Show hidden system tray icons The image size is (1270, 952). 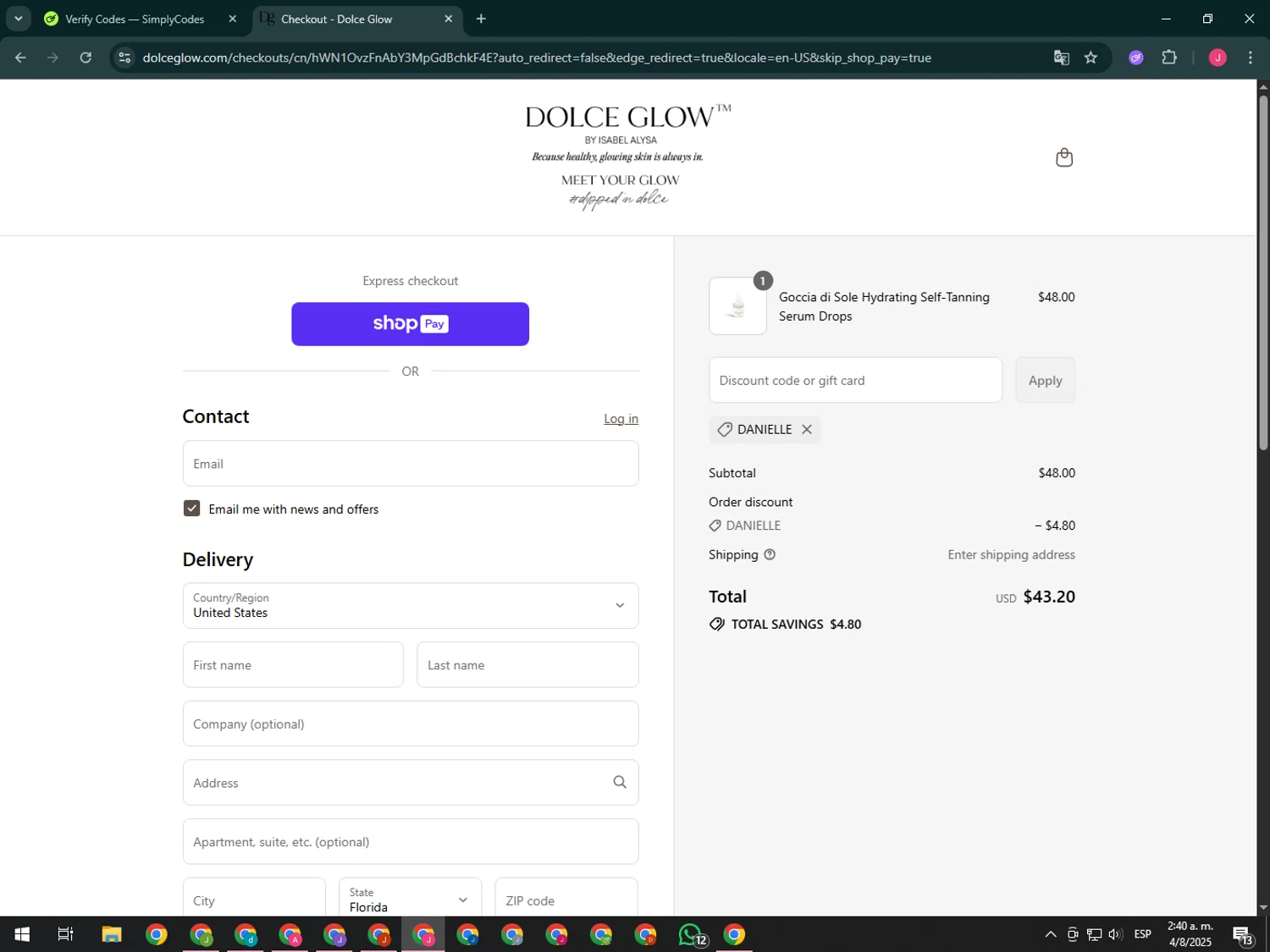coord(1051,934)
